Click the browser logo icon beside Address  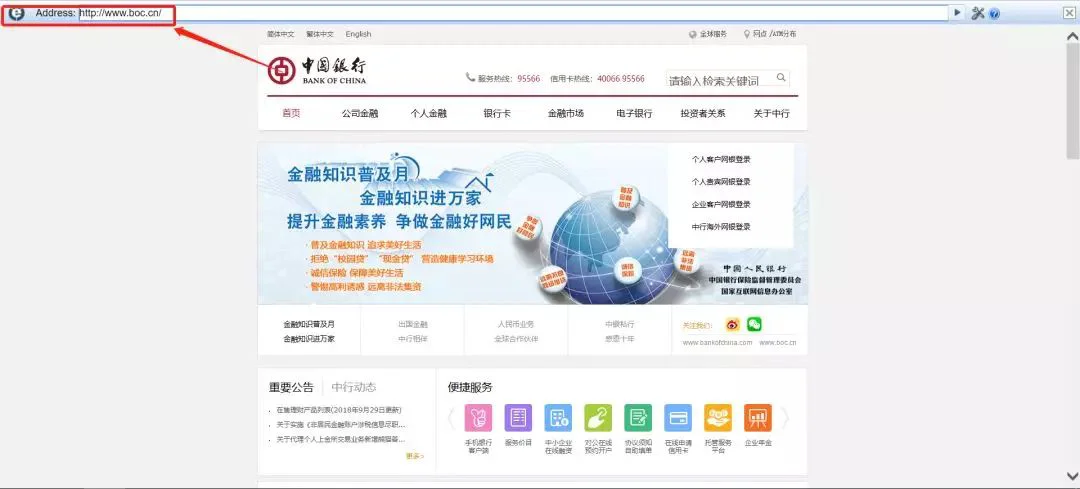pos(16,12)
